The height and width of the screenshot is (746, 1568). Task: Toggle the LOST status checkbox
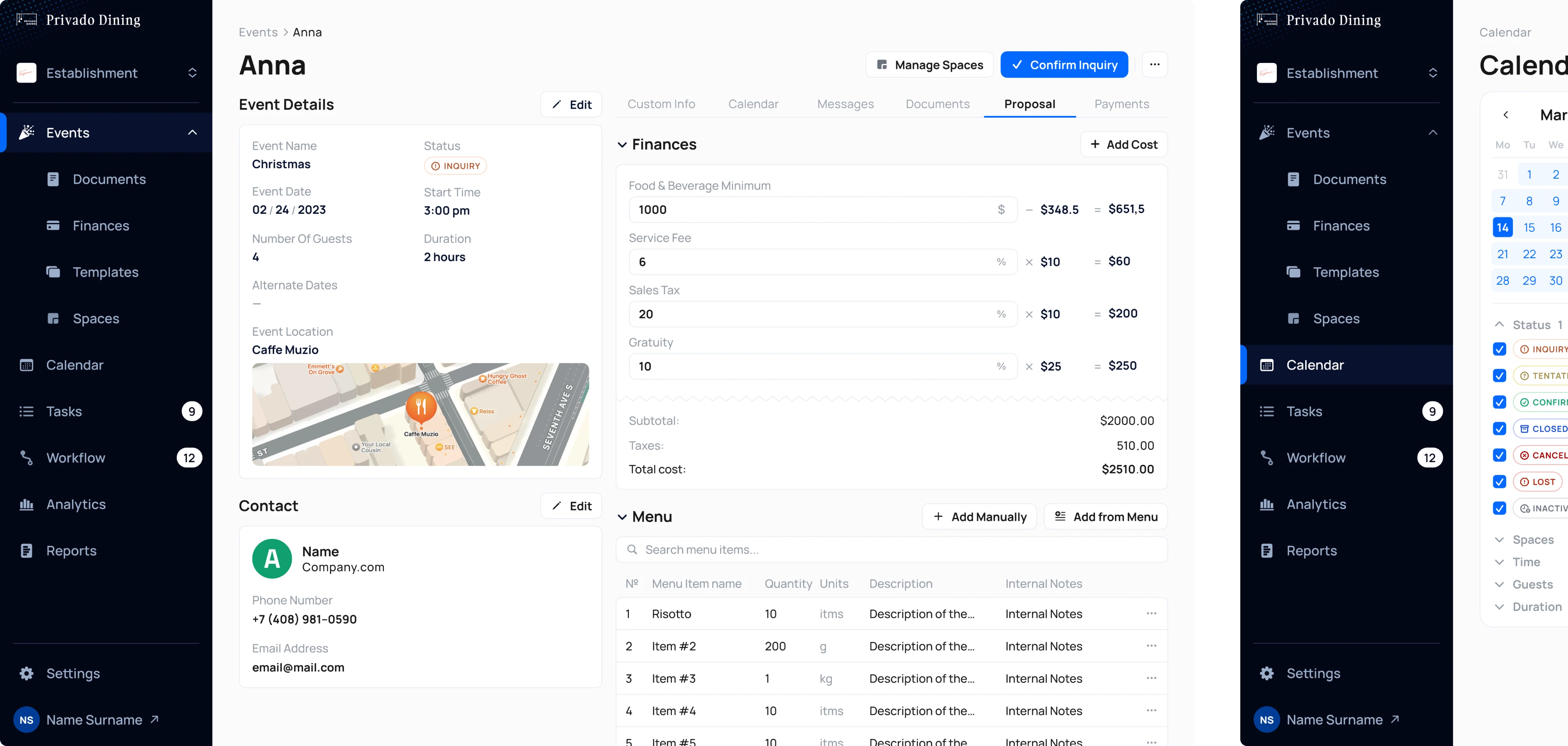[x=1499, y=482]
